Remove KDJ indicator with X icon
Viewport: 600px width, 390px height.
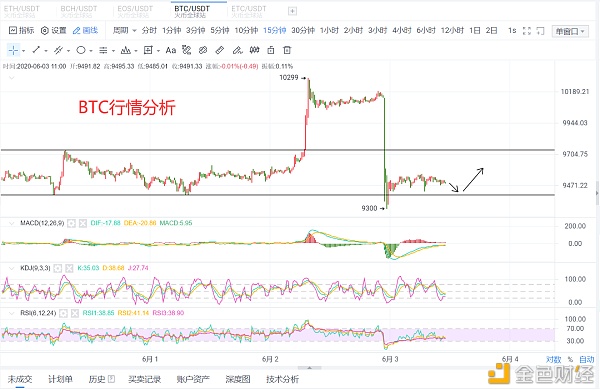[69, 268]
